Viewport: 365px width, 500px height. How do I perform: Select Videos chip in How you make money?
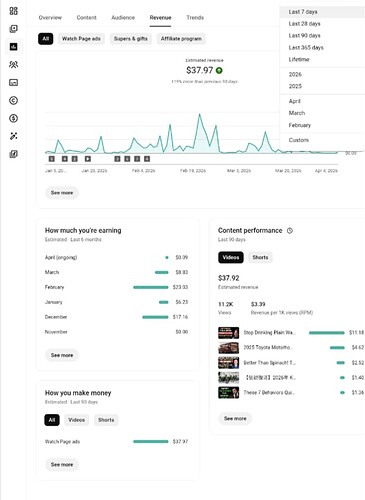click(x=76, y=420)
